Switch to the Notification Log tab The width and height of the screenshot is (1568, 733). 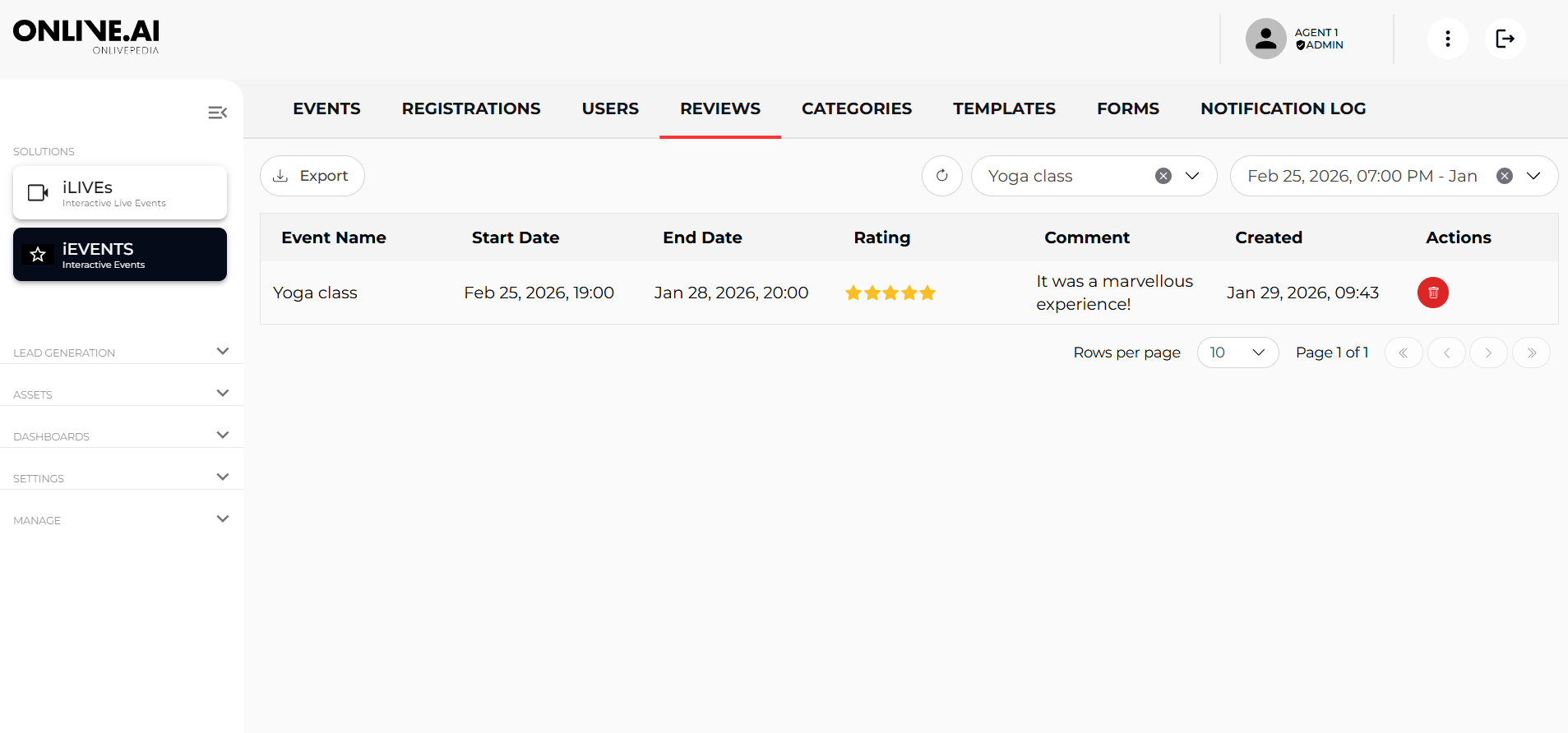click(x=1283, y=108)
